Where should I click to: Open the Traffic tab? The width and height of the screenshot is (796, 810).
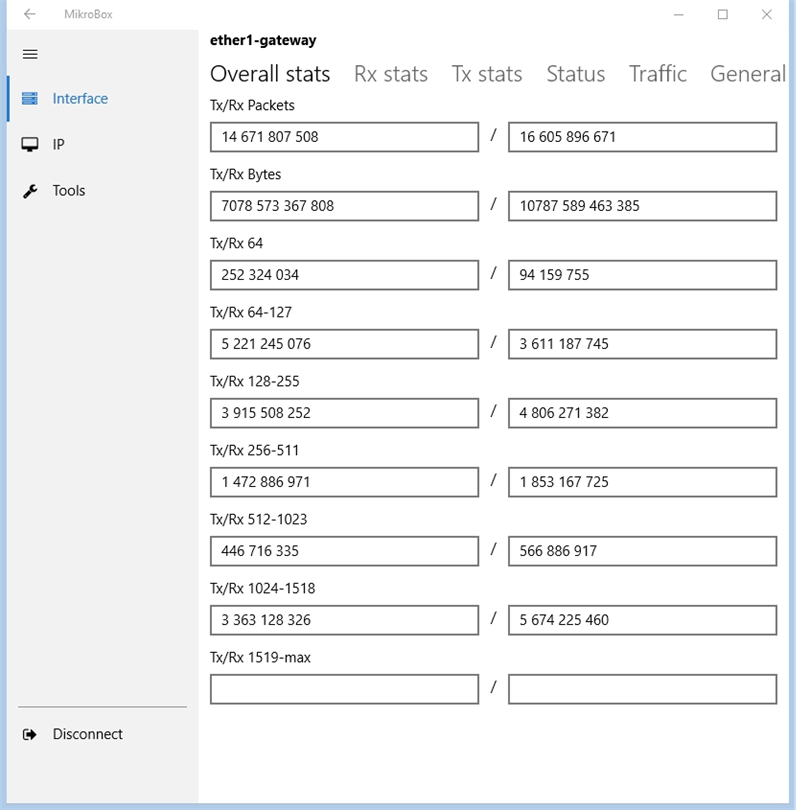click(x=657, y=74)
